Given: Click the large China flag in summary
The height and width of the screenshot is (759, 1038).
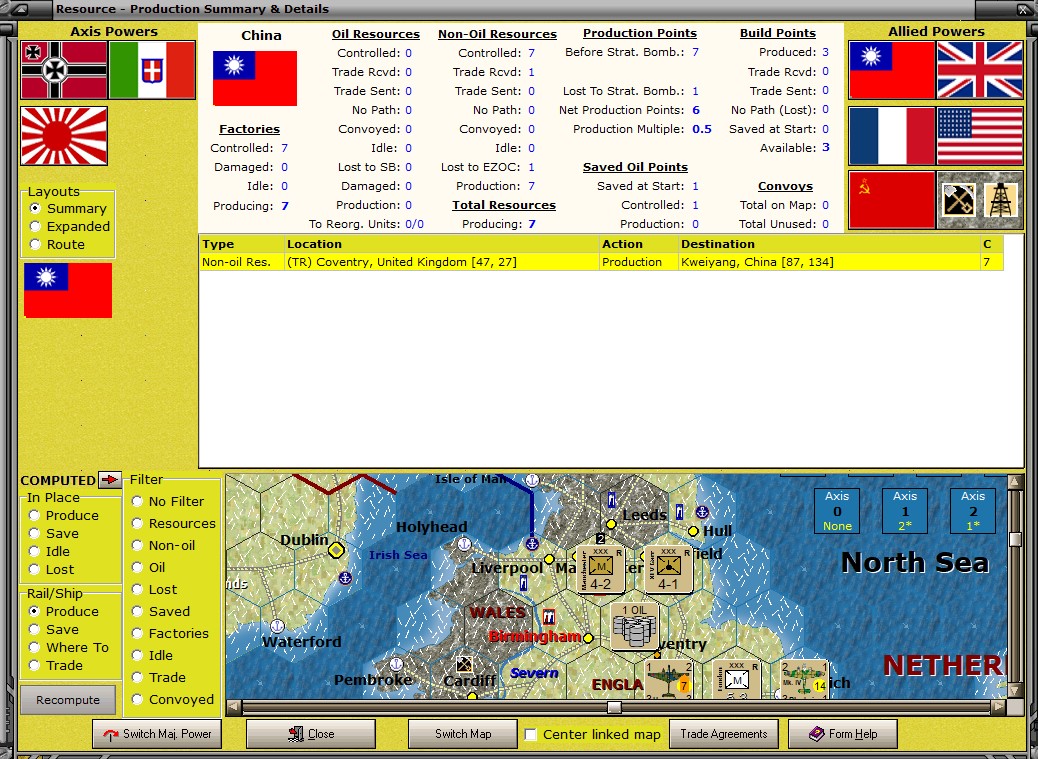Looking at the screenshot, I should point(255,78).
